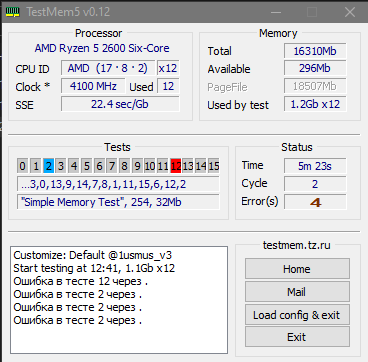Select test box number 7
The image size is (368, 362).
pos(112,166)
